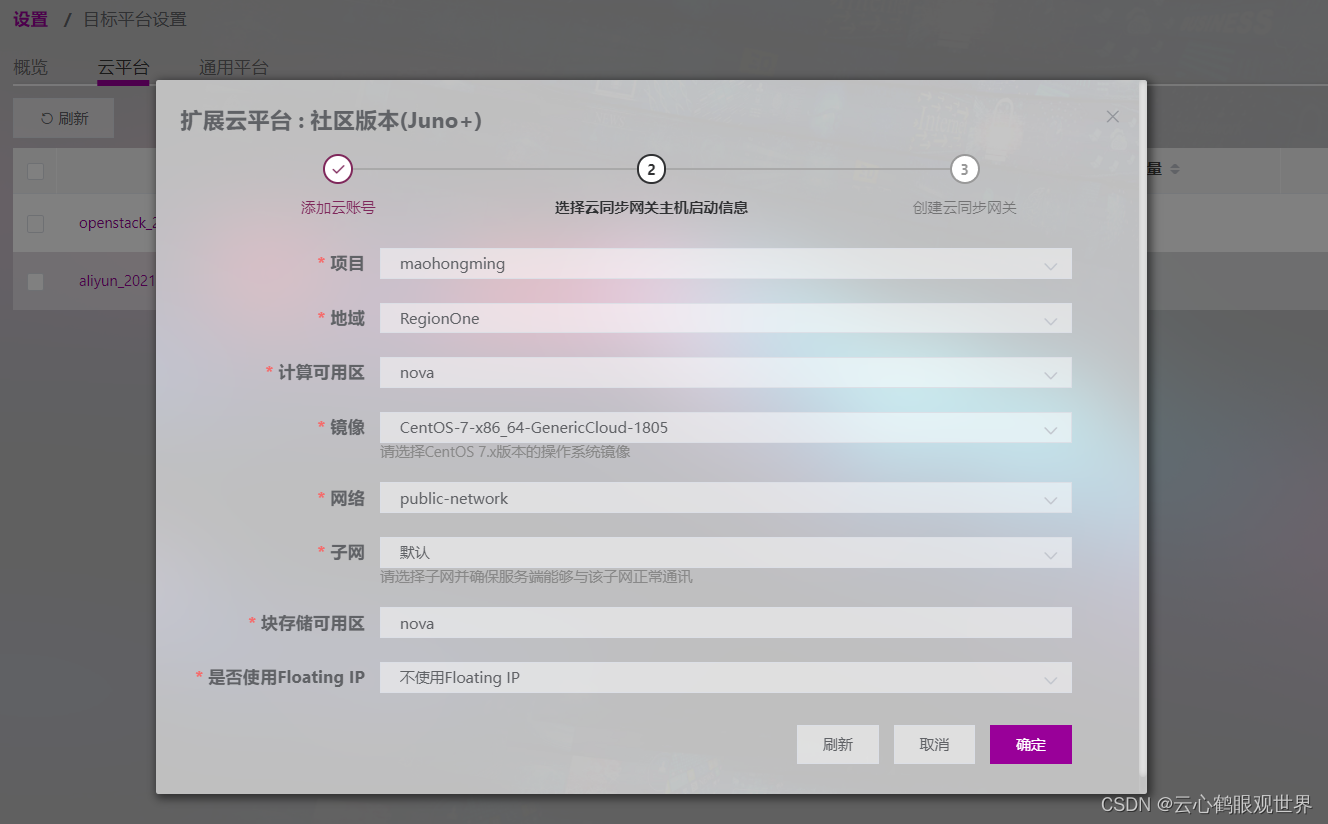The image size is (1328, 824).
Task: Click the 目标平台设置 breadcrumb text
Action: (134, 19)
